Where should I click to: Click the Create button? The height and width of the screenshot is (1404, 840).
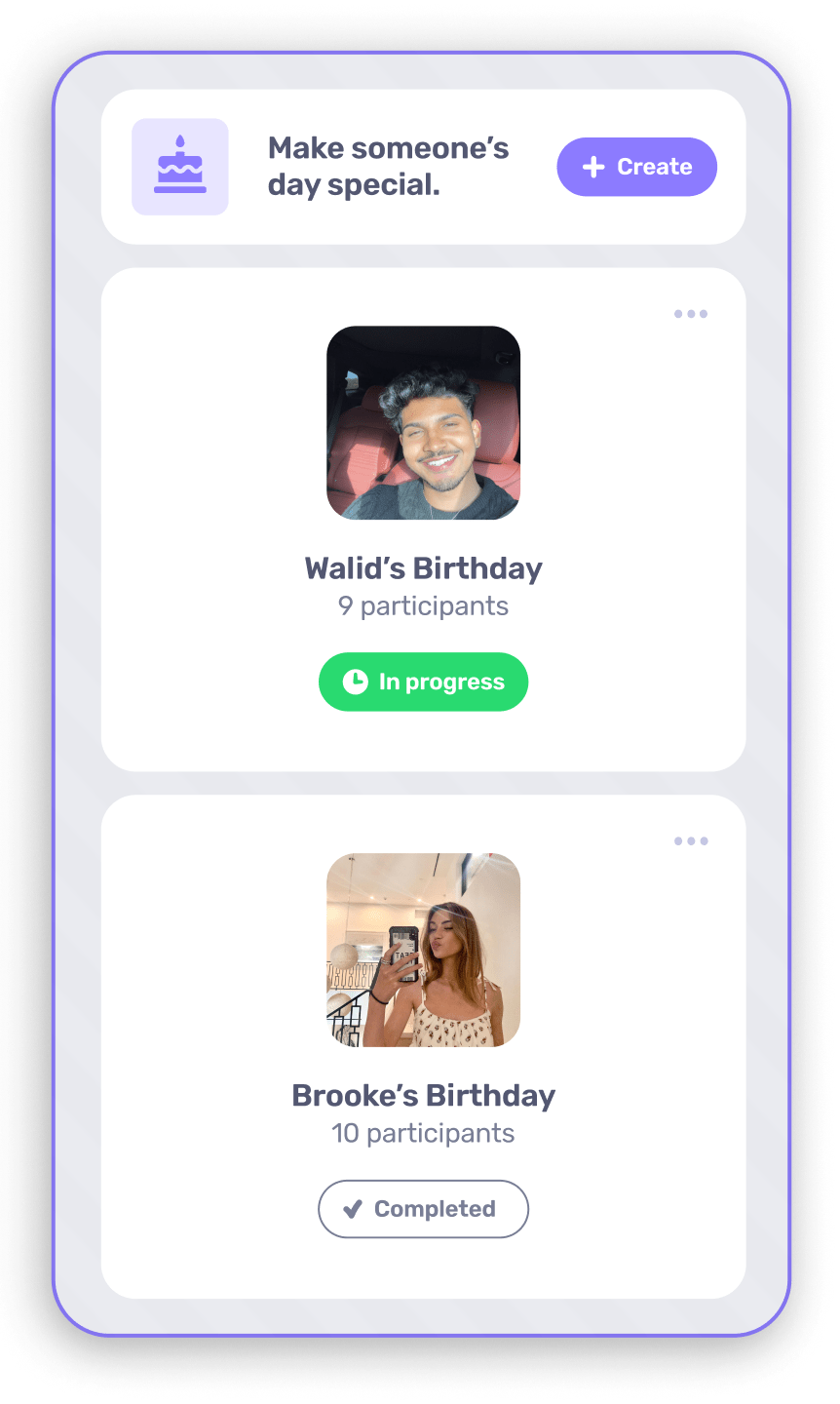pyautogui.click(x=637, y=167)
